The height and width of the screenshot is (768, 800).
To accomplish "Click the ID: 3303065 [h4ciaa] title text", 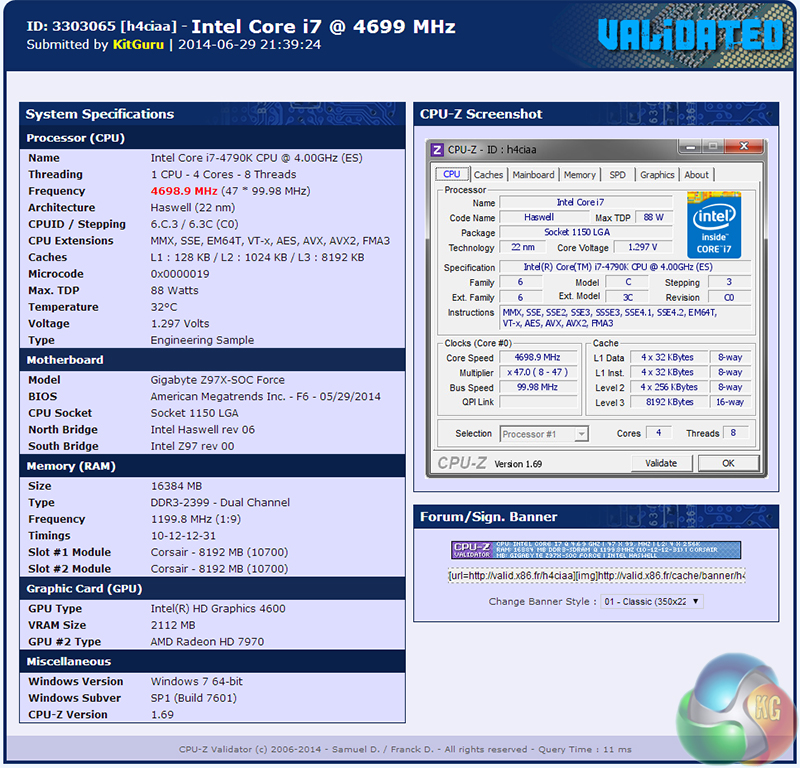I will (x=102, y=27).
